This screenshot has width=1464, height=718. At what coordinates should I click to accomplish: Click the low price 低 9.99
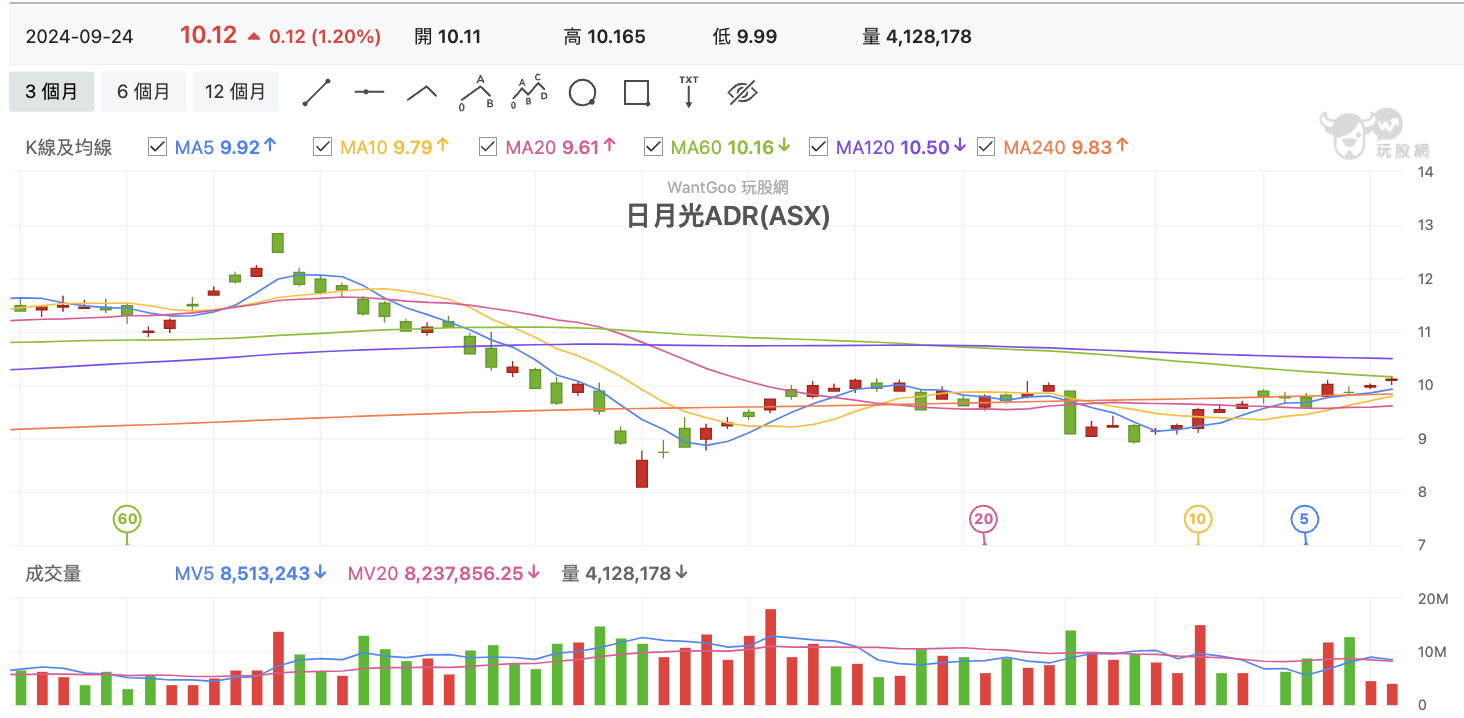pyautogui.click(x=745, y=37)
